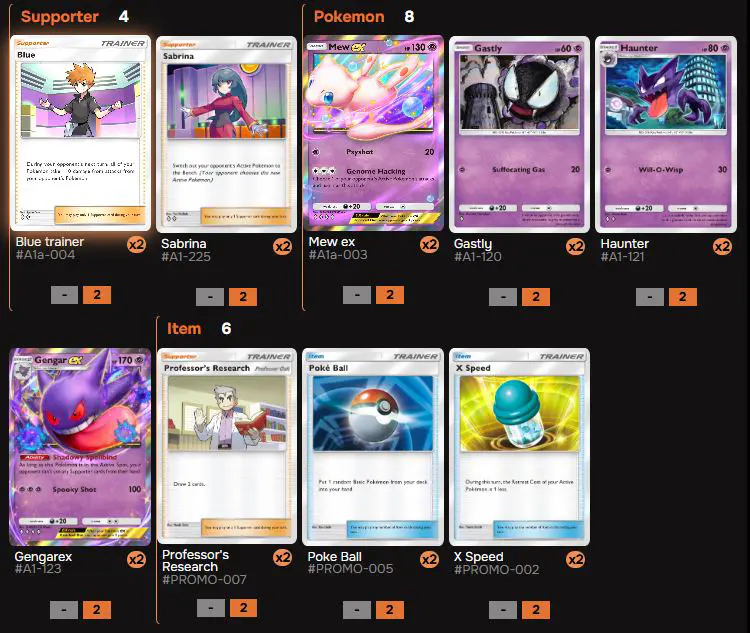
Task: Click the x2 badge beside Gengarex
Action: tap(136, 559)
